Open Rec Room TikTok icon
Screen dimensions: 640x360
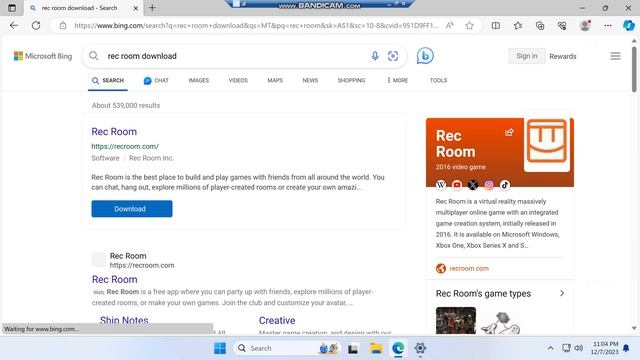pos(504,185)
